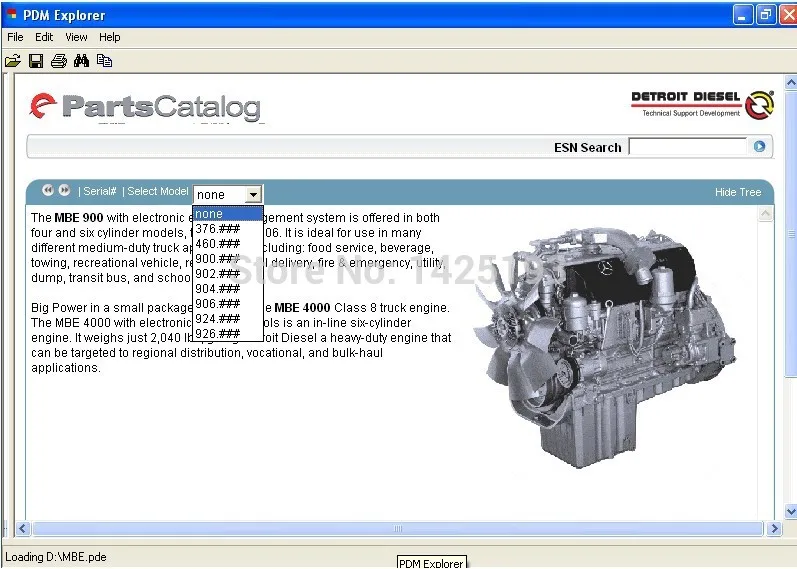Screen dimensions: 797x569
Task: Click the content pane scroll up arrow
Action: pos(765,214)
